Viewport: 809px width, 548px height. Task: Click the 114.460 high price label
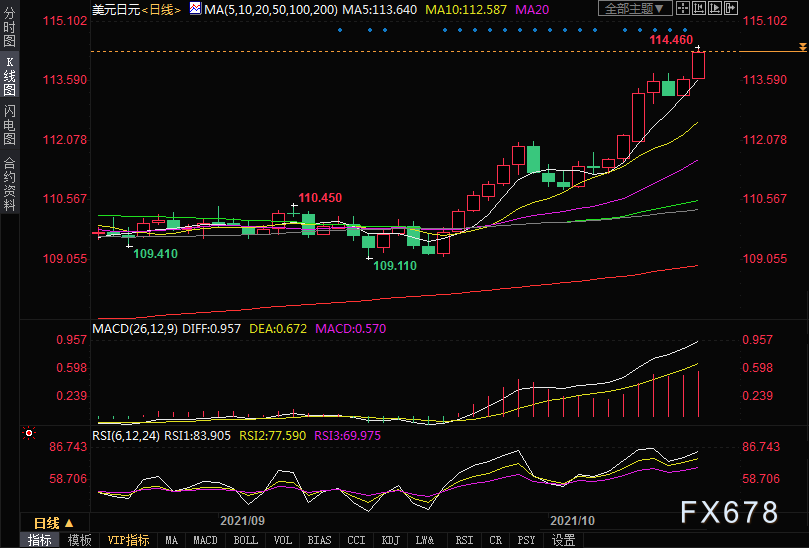(671, 40)
